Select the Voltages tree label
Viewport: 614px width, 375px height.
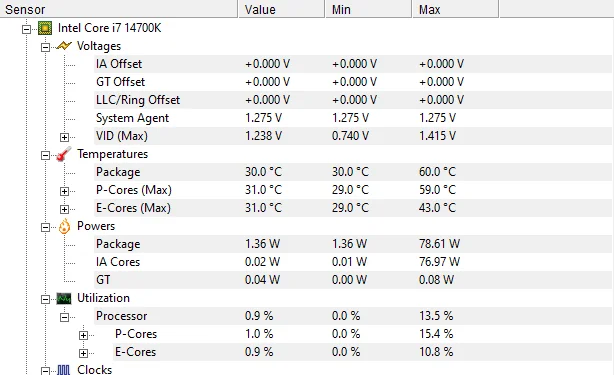(x=99, y=46)
